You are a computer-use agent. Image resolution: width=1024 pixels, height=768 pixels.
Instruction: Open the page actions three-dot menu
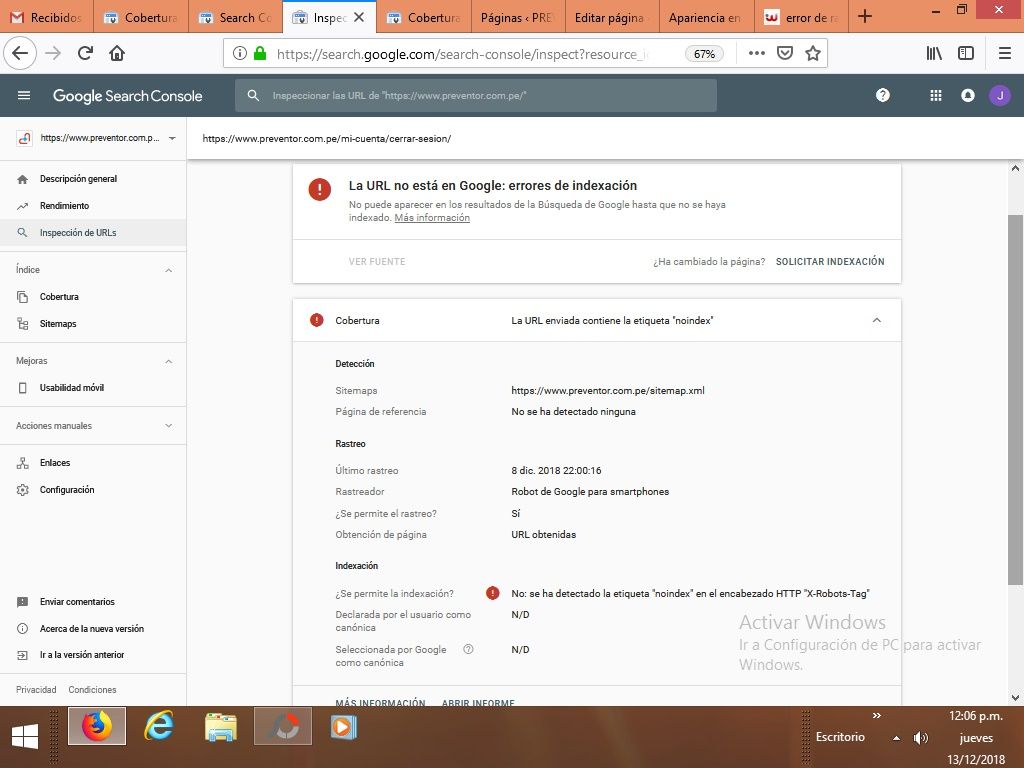point(756,54)
